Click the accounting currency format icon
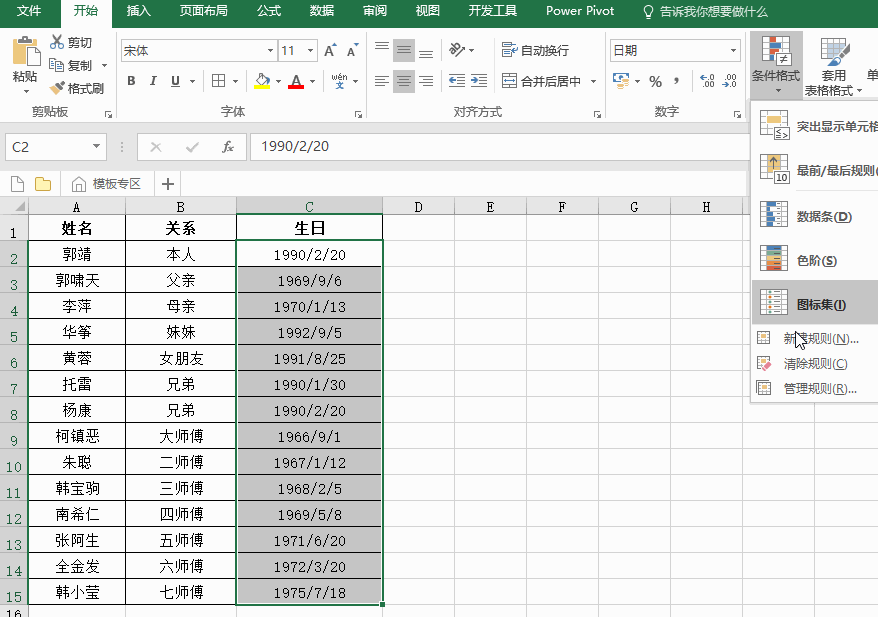Screen dimensions: 878x617 point(621,81)
